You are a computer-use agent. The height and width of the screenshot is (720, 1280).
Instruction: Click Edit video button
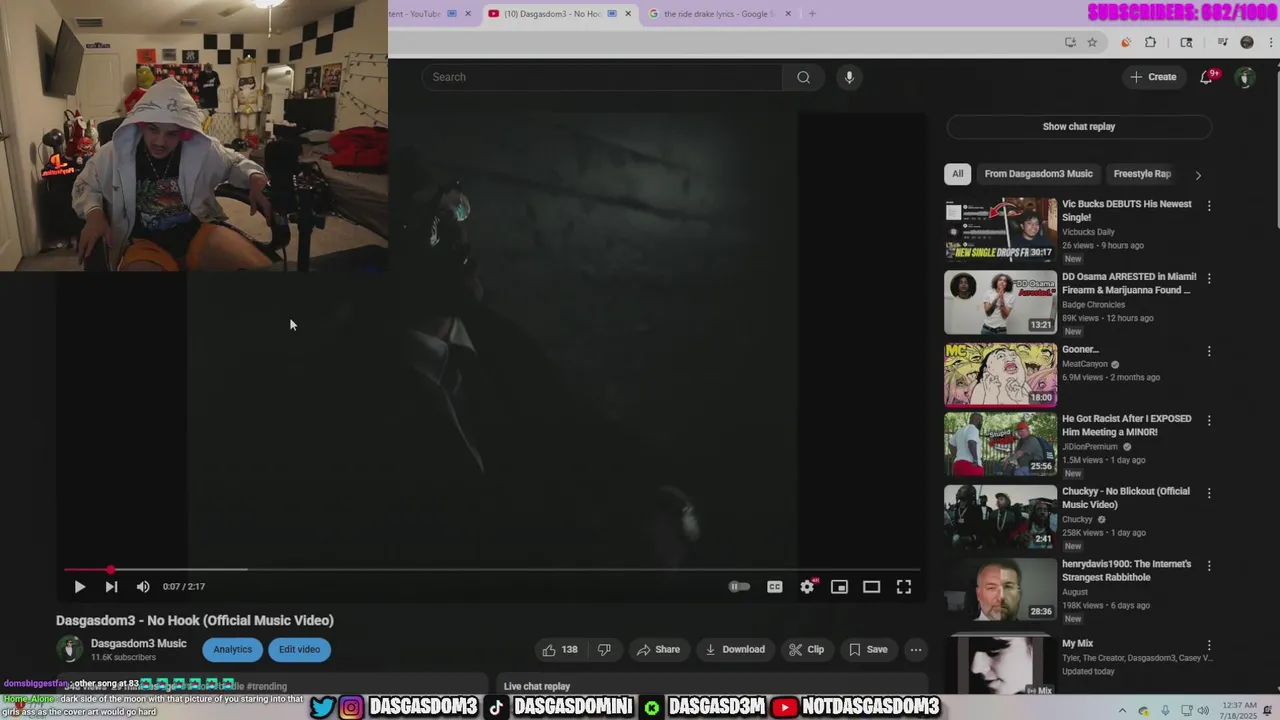299,650
